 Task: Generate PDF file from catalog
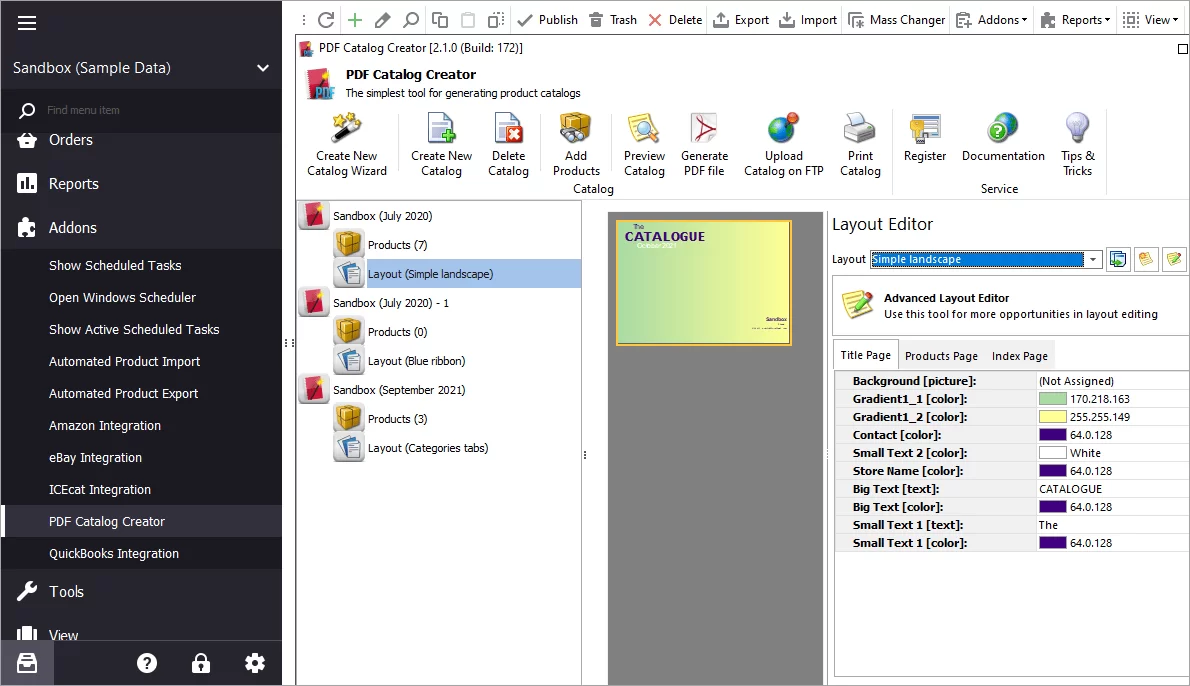(704, 145)
